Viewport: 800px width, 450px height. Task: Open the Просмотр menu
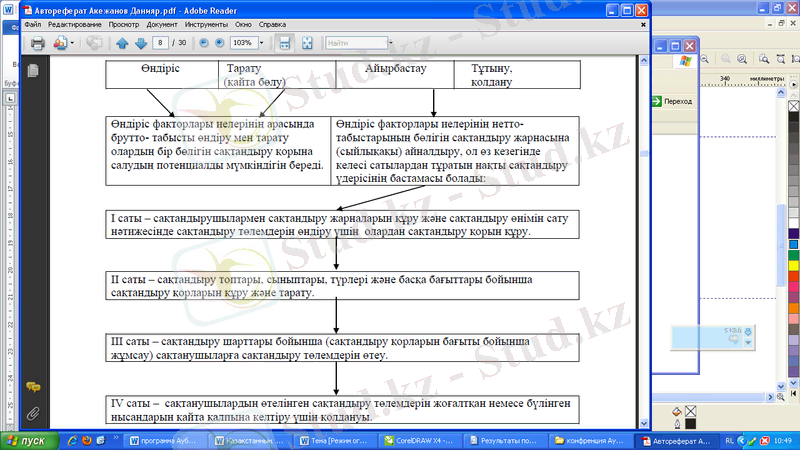tap(123, 24)
